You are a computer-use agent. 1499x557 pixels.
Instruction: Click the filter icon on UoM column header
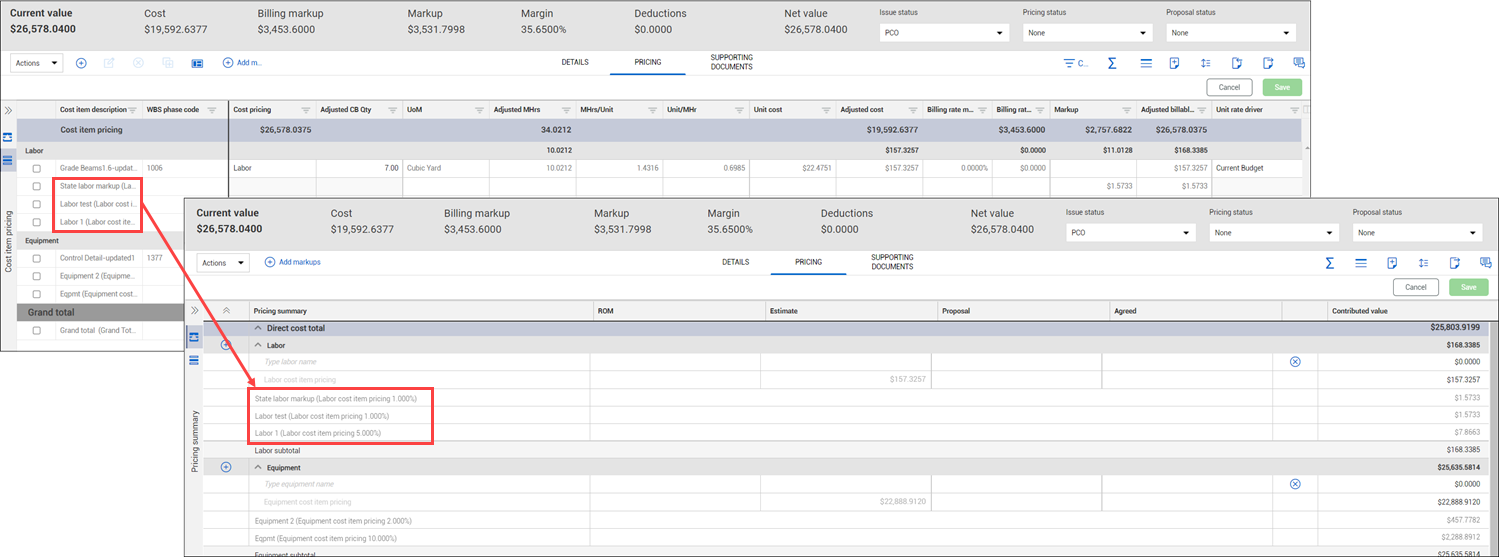[x=478, y=110]
